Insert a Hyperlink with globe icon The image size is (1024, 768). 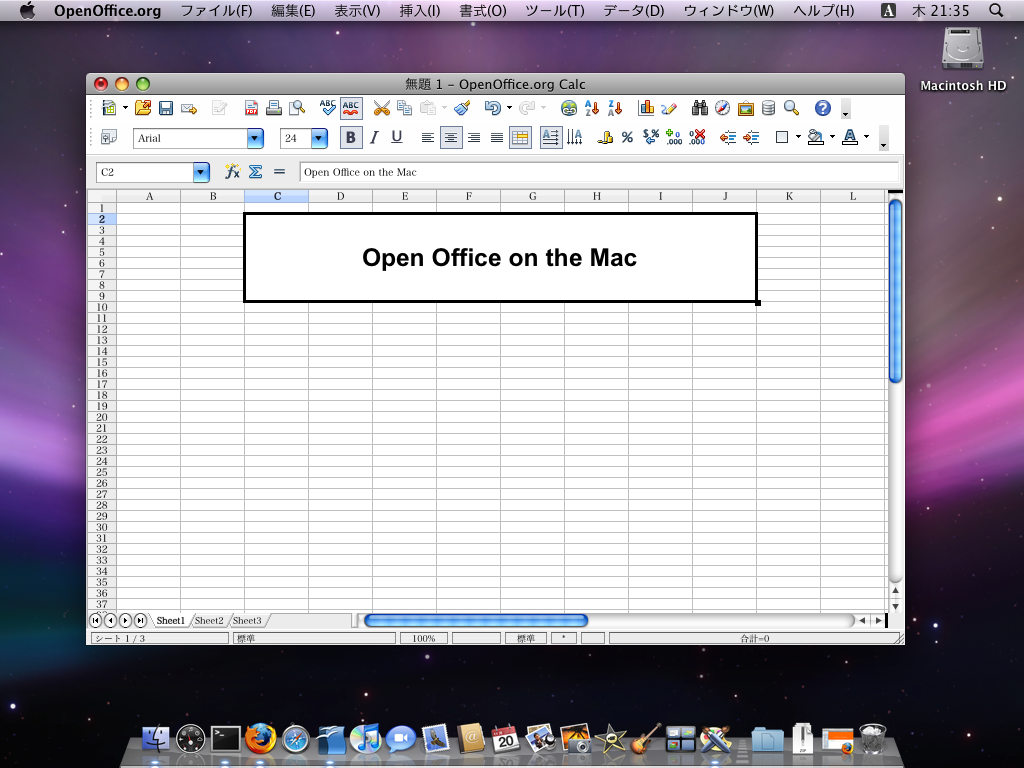click(569, 108)
